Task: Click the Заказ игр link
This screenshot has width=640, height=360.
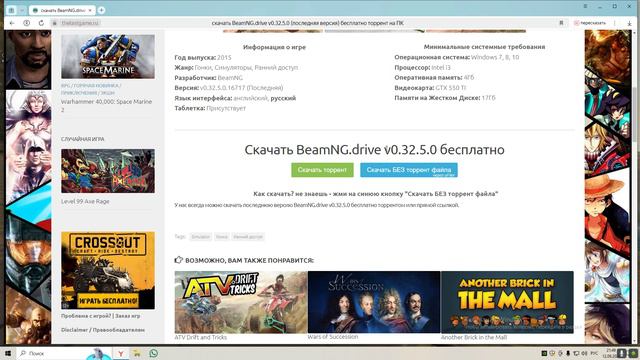Action: [128, 316]
